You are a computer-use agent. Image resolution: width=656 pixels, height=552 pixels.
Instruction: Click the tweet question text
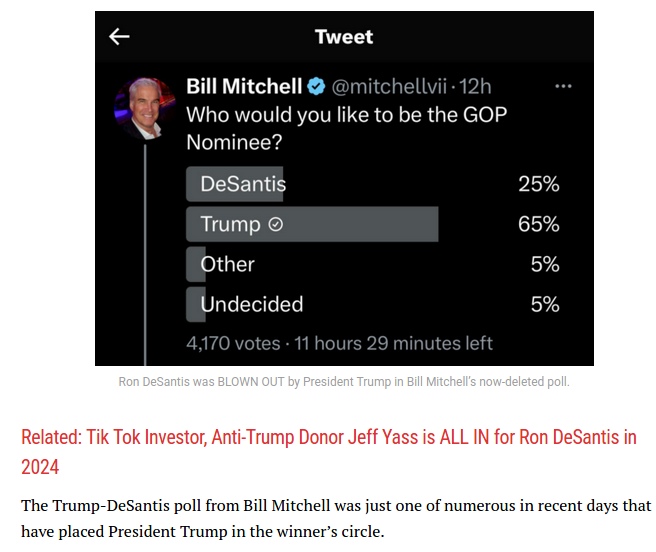click(x=346, y=128)
